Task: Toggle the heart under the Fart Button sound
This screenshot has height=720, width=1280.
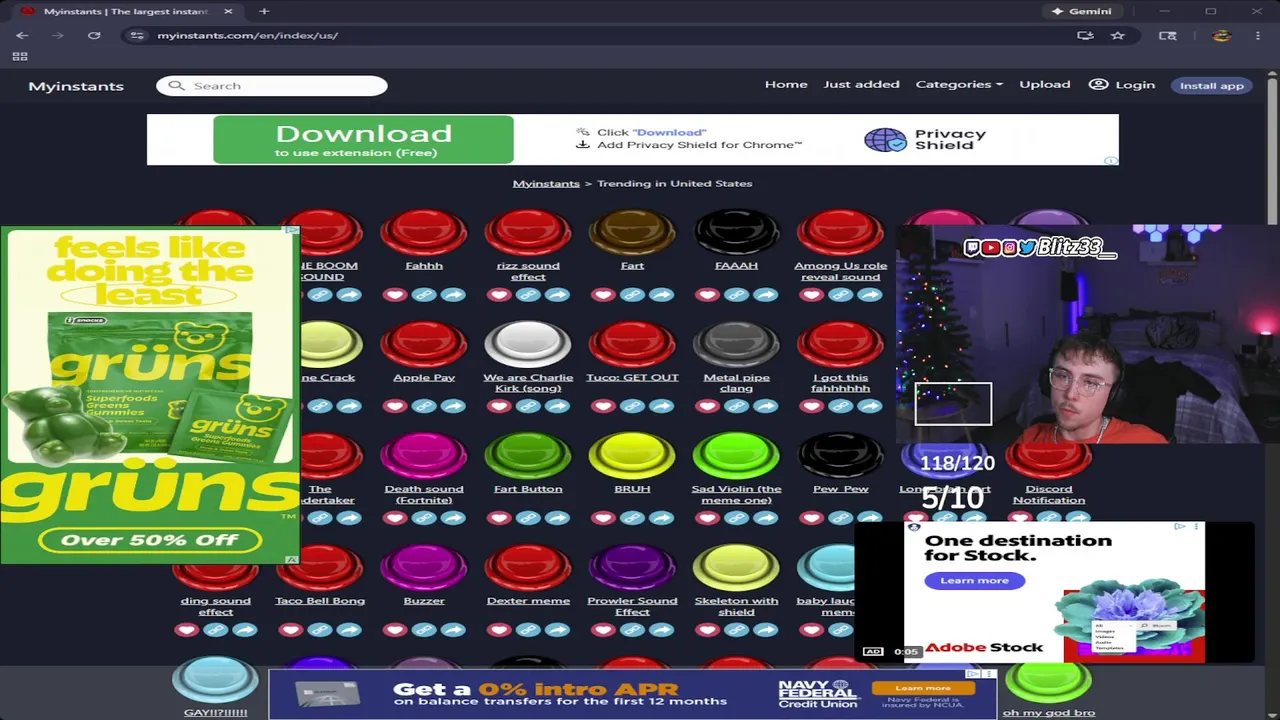Action: point(499,518)
